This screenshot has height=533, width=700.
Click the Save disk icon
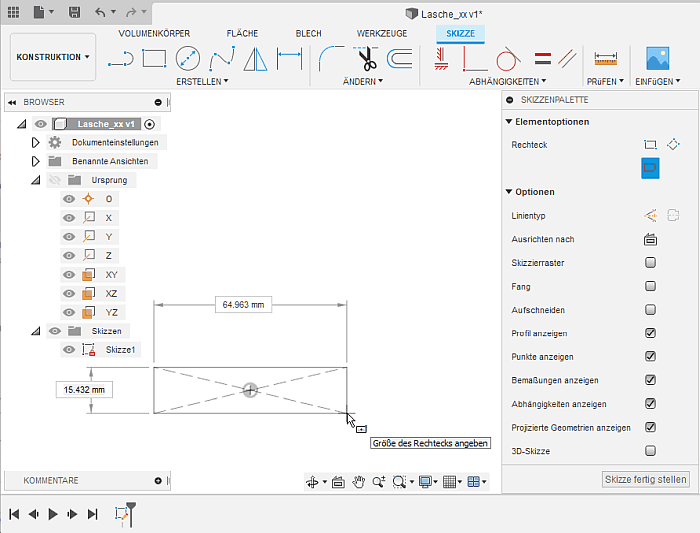coord(74,12)
